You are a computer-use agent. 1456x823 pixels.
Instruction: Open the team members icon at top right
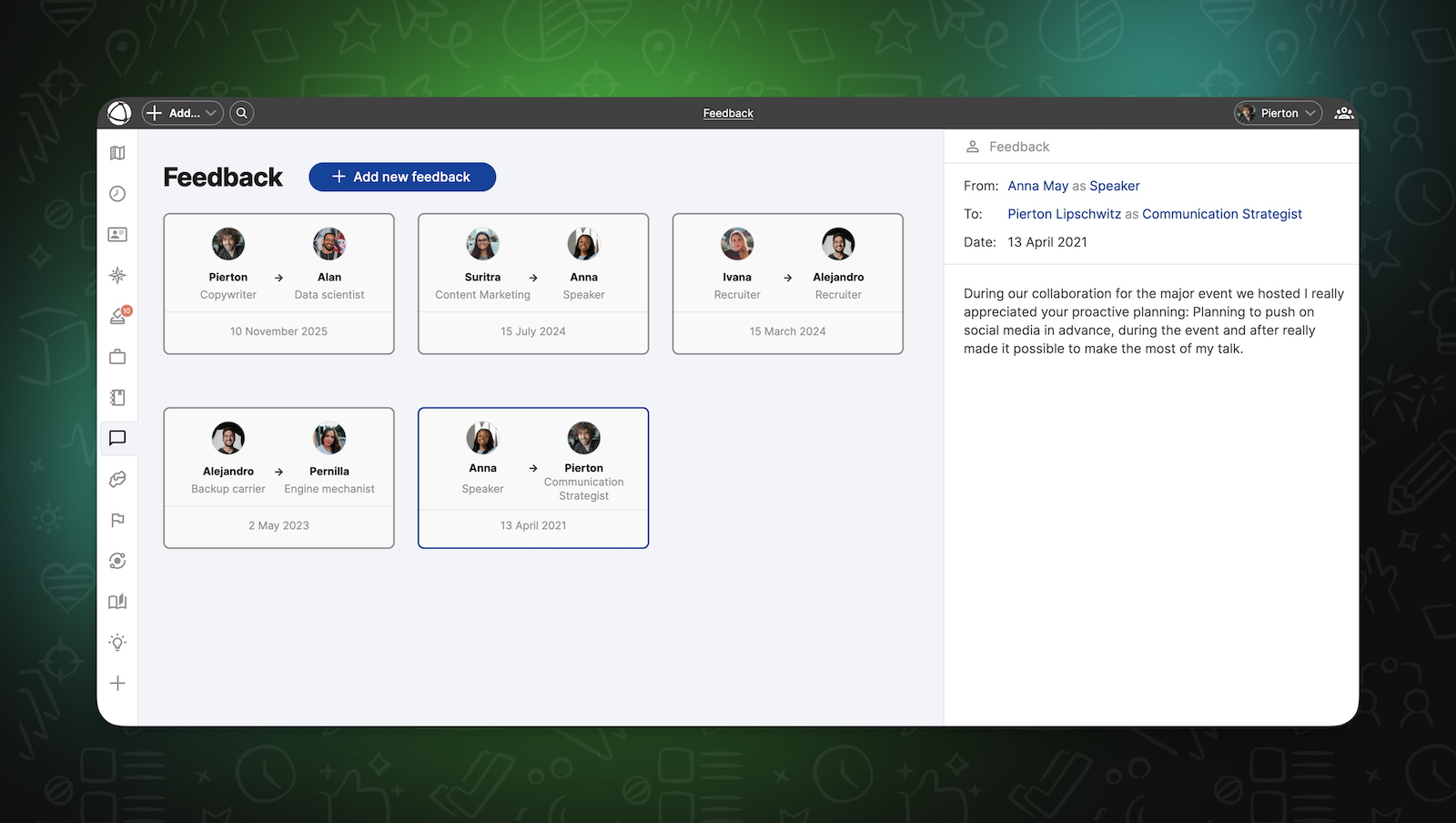point(1344,113)
